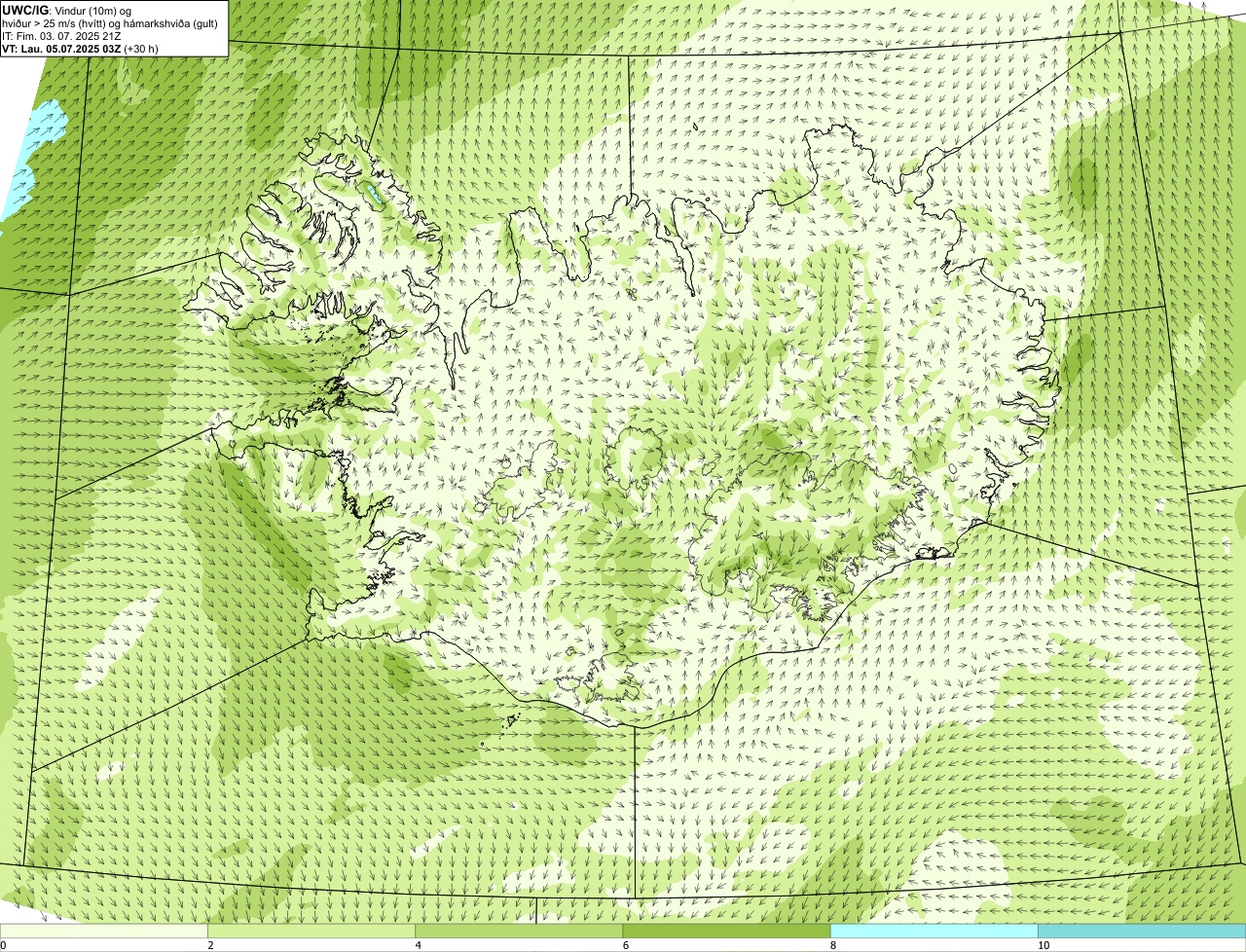Click the pale yellow 0–2 colorbar segment
The height and width of the screenshot is (952, 1246).
104,931
